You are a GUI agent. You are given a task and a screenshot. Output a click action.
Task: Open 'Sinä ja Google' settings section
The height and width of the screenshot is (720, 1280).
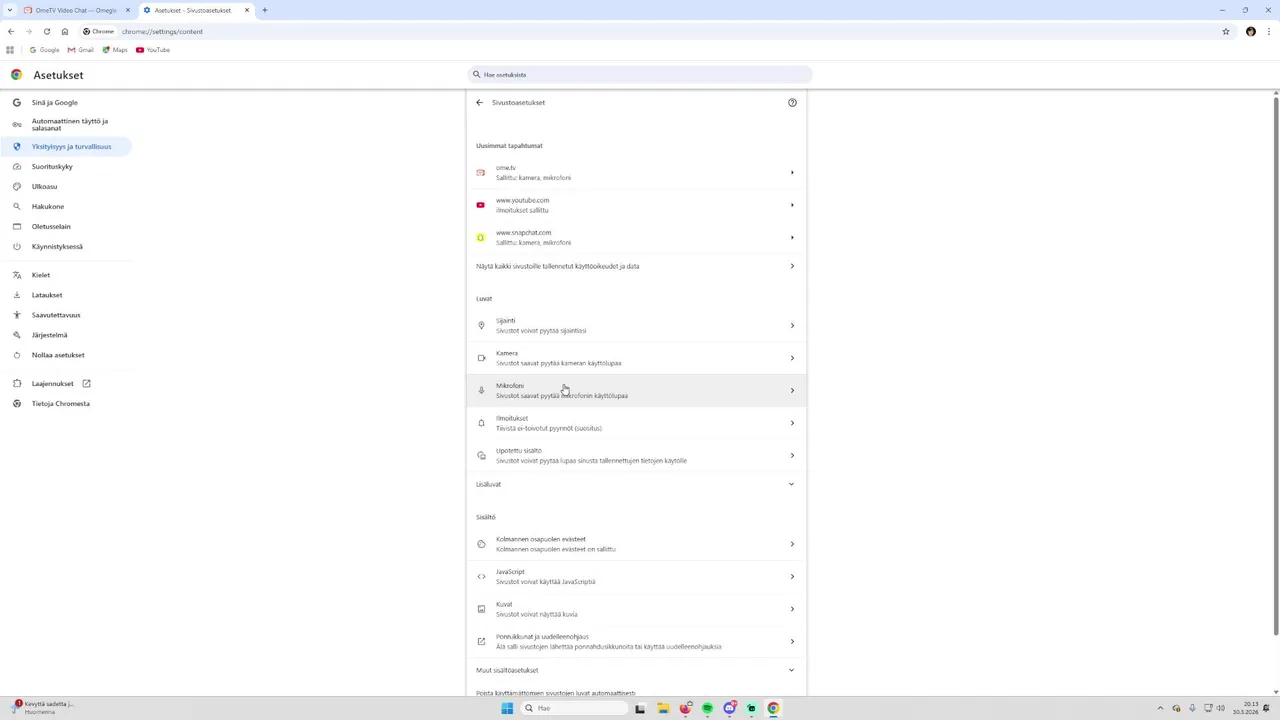click(66, 102)
